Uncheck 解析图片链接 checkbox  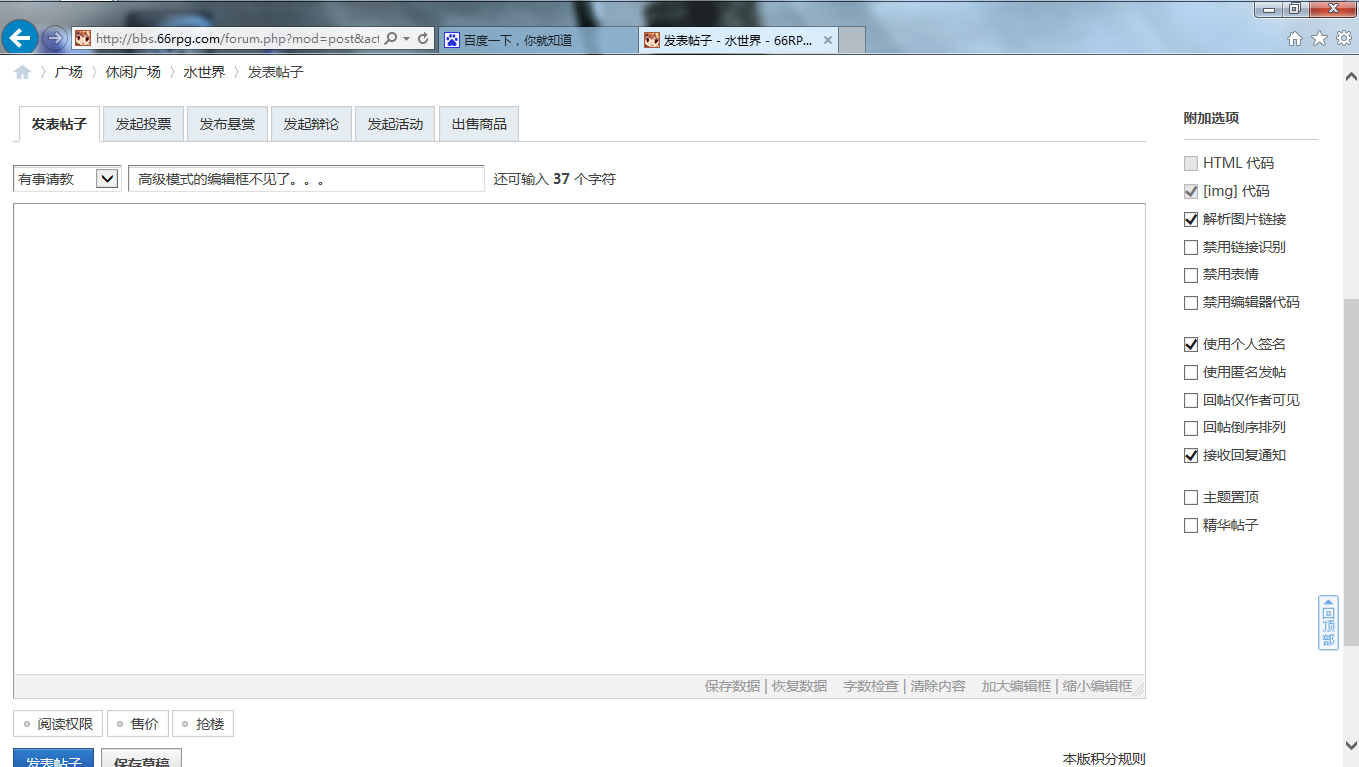click(x=1190, y=219)
